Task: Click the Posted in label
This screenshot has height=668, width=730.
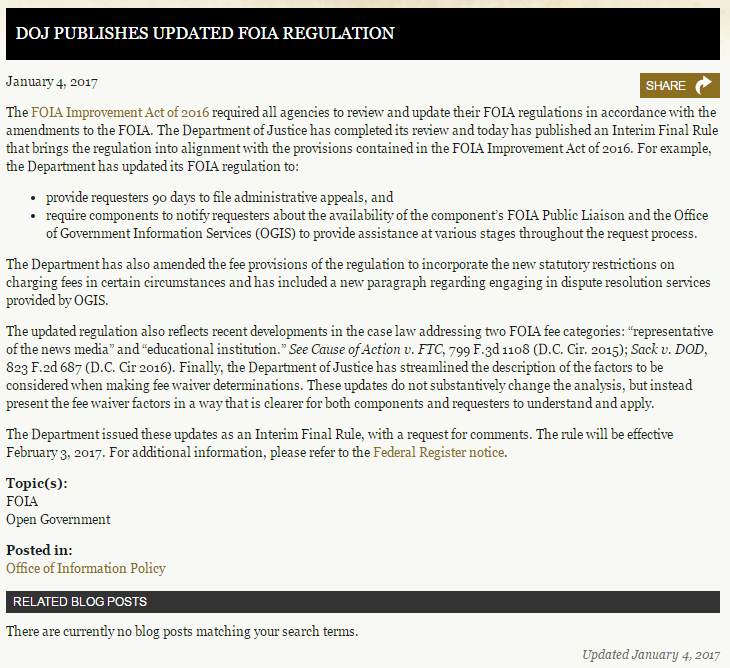Action: click(39, 550)
